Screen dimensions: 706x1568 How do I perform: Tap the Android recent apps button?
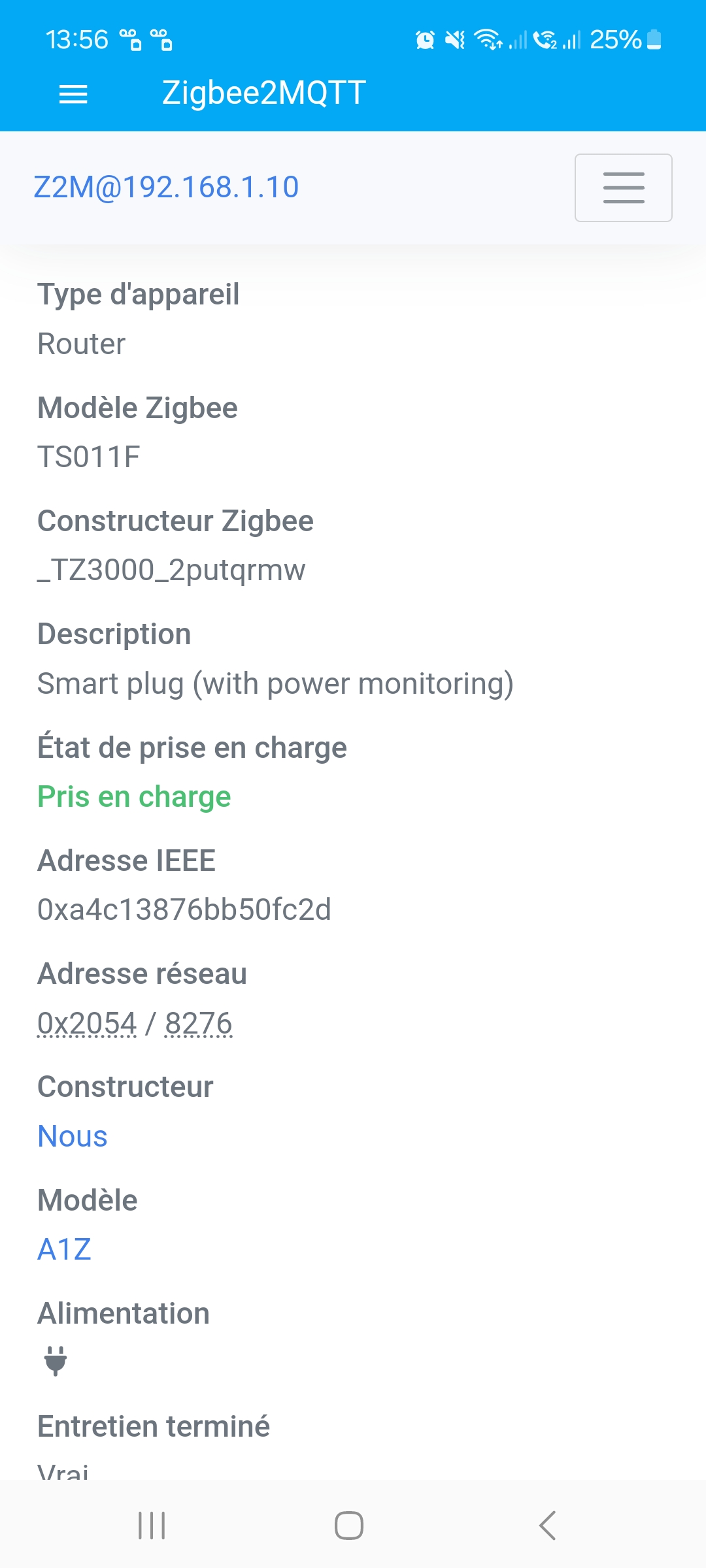click(x=152, y=1526)
